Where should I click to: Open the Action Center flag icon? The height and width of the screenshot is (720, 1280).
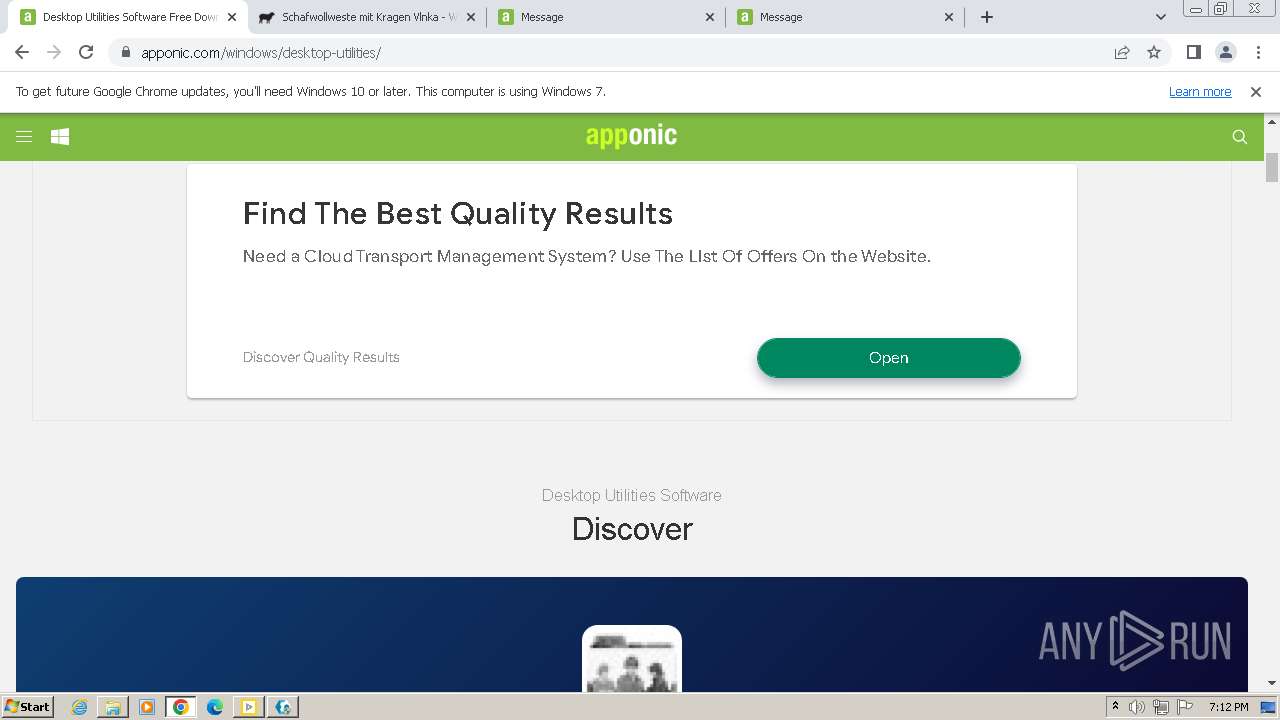click(1185, 707)
